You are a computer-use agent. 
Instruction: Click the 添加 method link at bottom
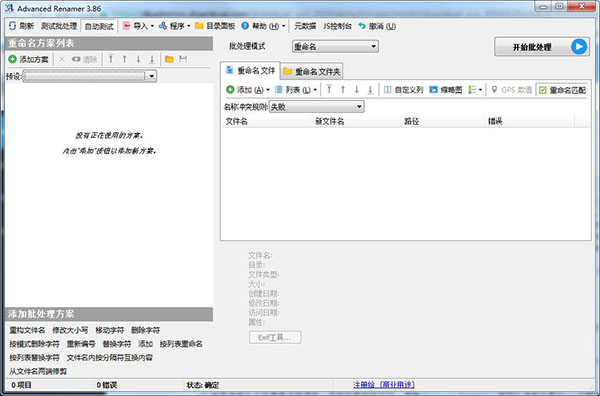click(145, 344)
